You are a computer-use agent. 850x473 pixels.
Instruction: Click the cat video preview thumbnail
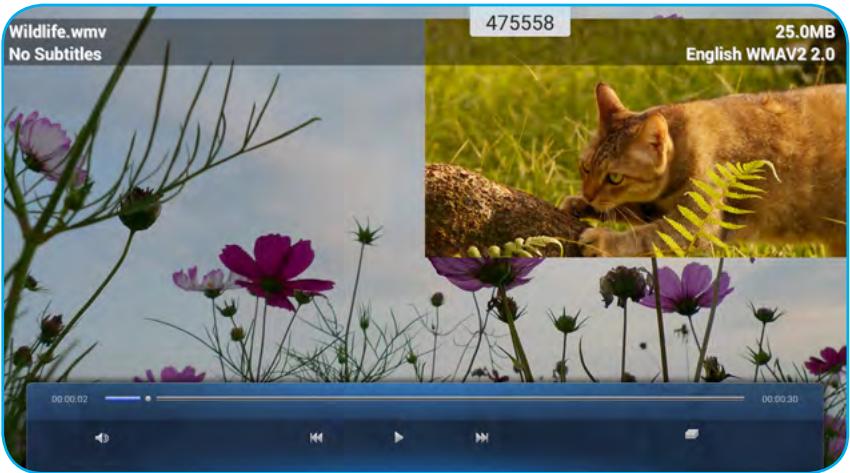click(x=635, y=138)
